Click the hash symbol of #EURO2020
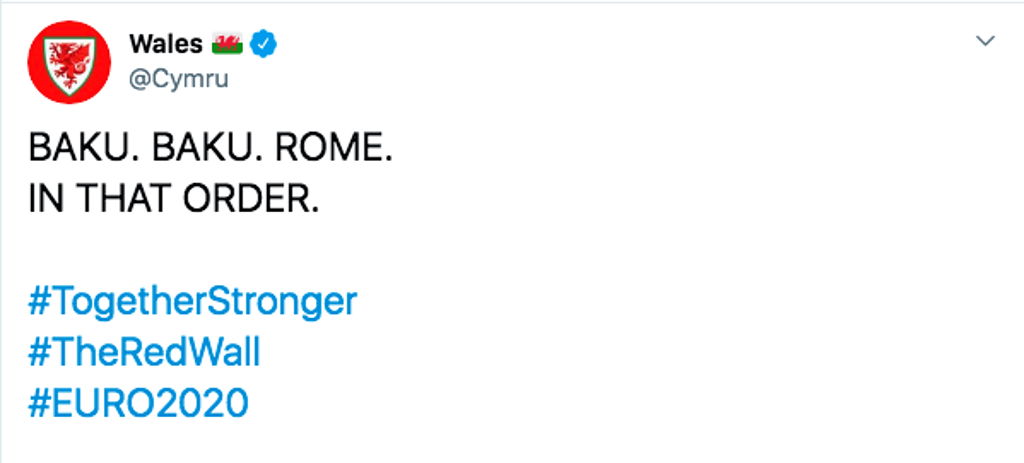 tap(37, 403)
